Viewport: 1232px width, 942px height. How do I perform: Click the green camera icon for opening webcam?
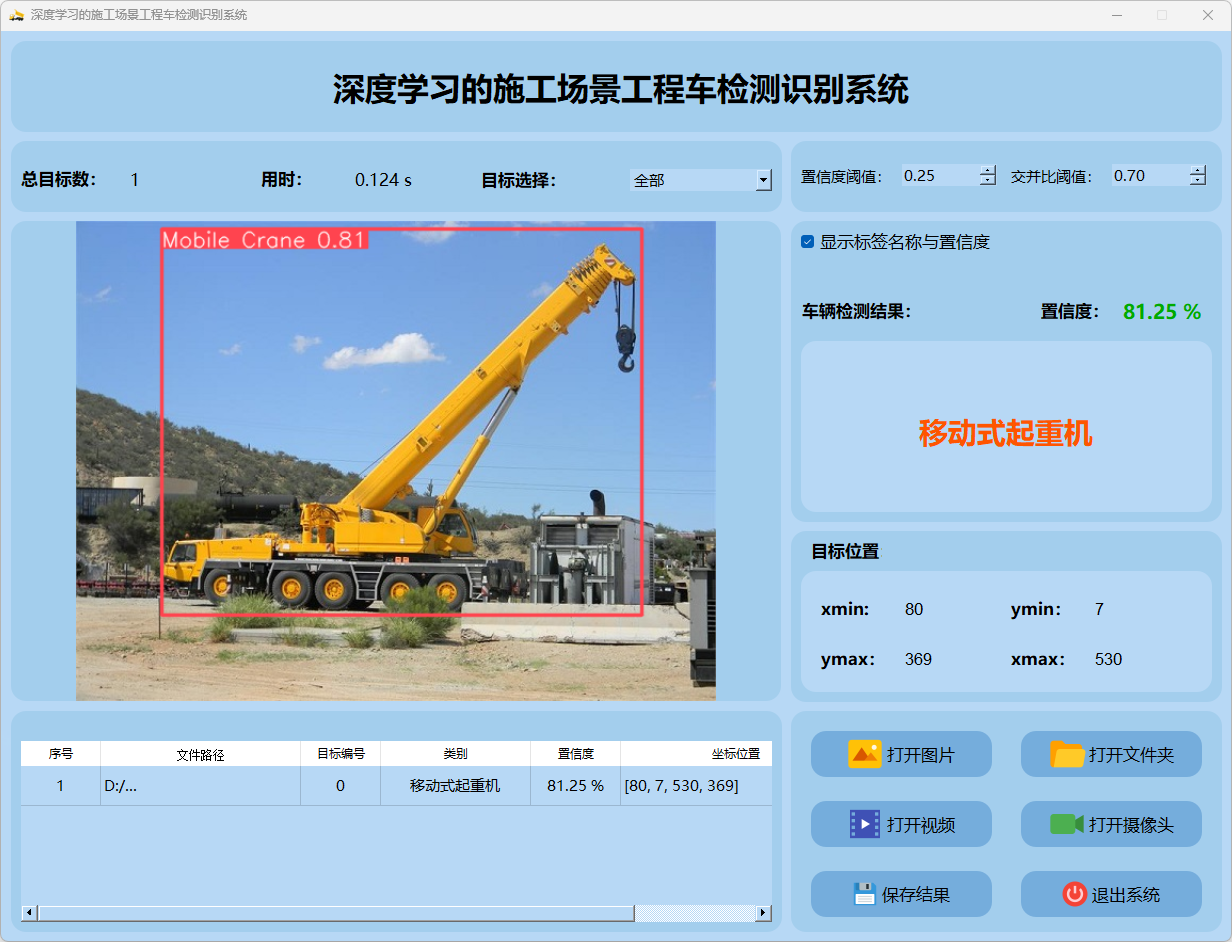click(1067, 824)
